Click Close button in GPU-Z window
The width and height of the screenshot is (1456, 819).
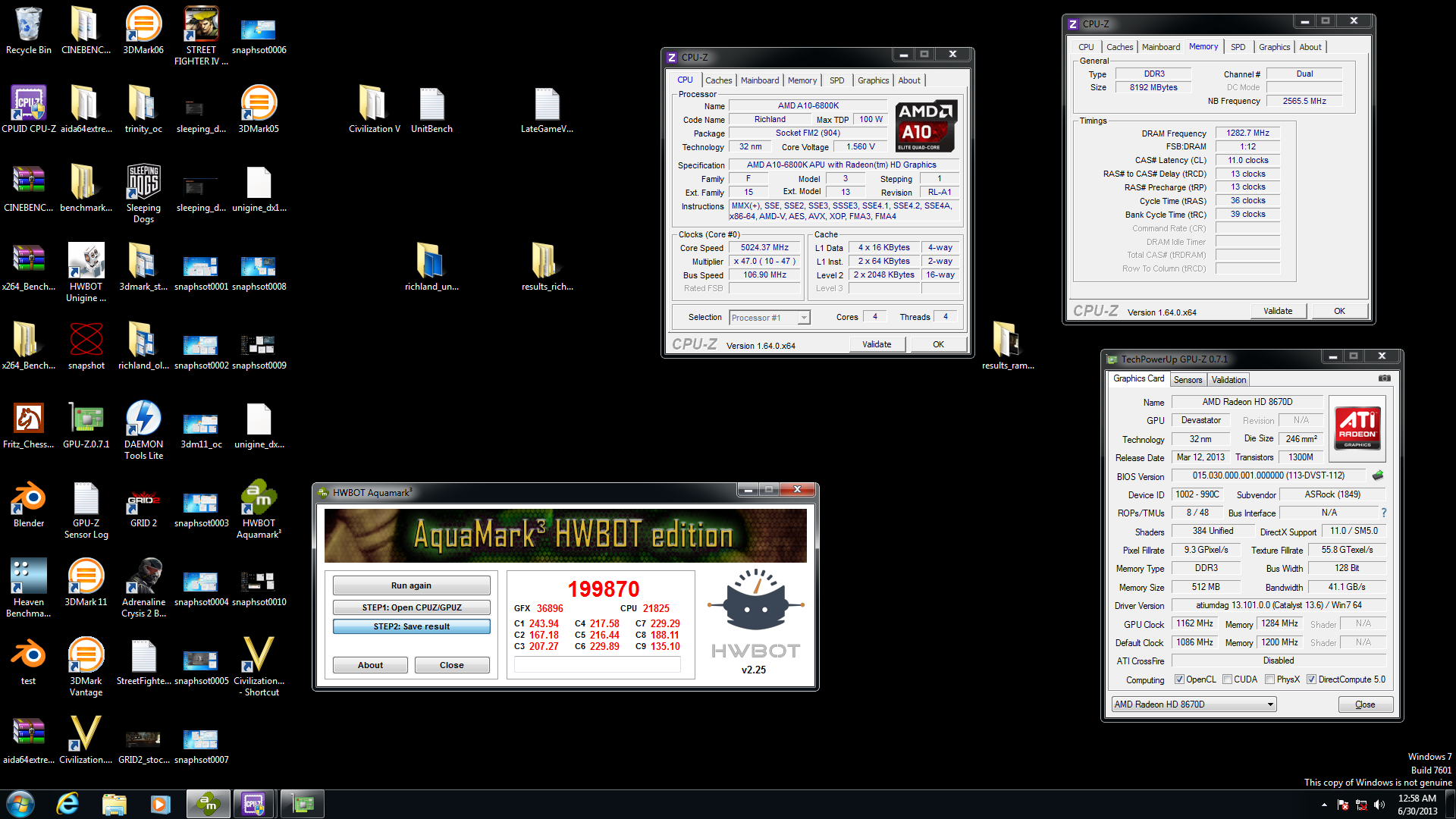click(1365, 704)
